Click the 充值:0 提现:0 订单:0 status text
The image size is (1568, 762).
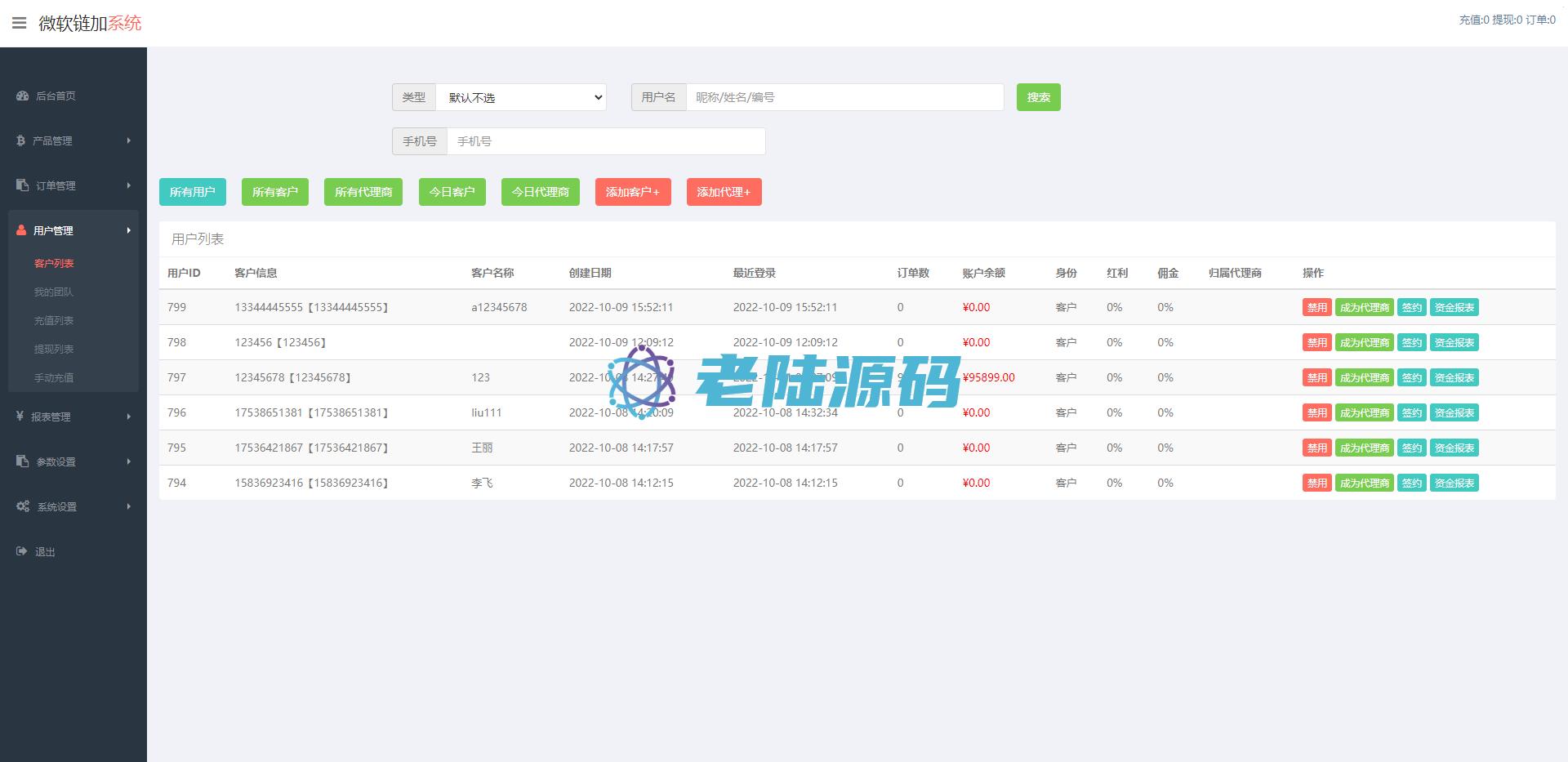(x=1507, y=20)
